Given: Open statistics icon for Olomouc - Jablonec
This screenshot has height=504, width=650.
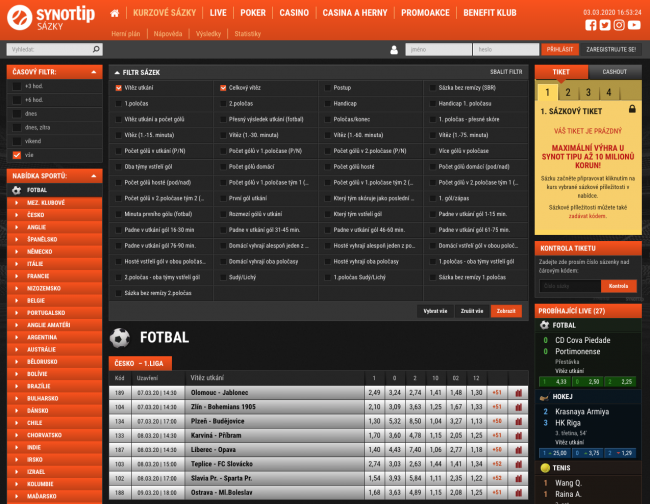Looking at the screenshot, I should (518, 393).
